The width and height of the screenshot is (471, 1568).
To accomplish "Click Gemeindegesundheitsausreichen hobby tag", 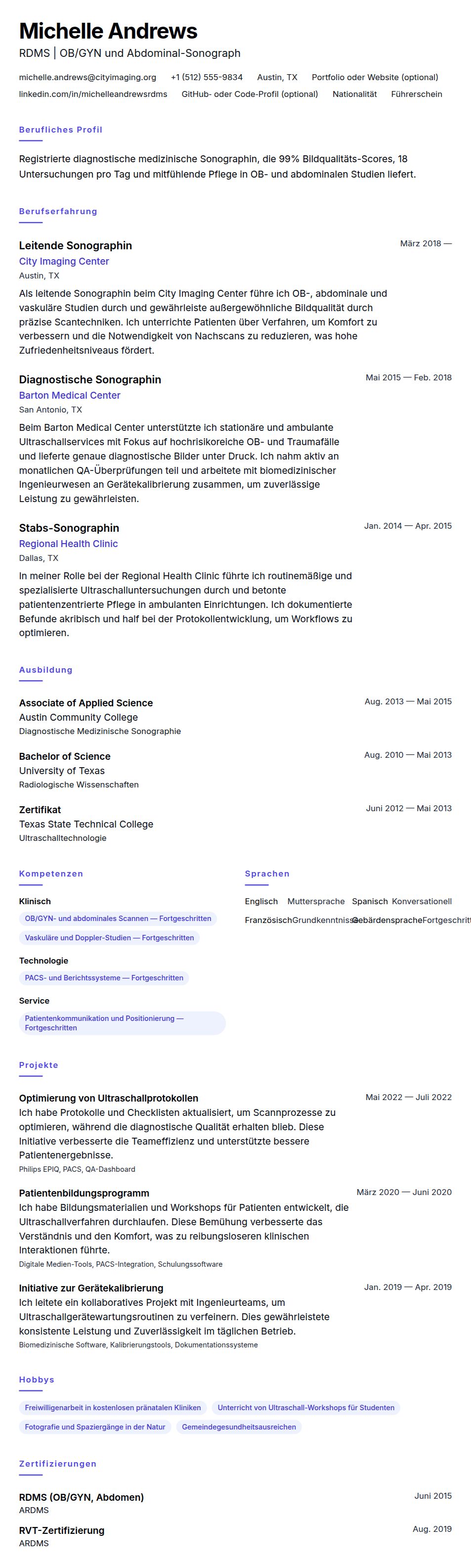I will click(239, 1427).
